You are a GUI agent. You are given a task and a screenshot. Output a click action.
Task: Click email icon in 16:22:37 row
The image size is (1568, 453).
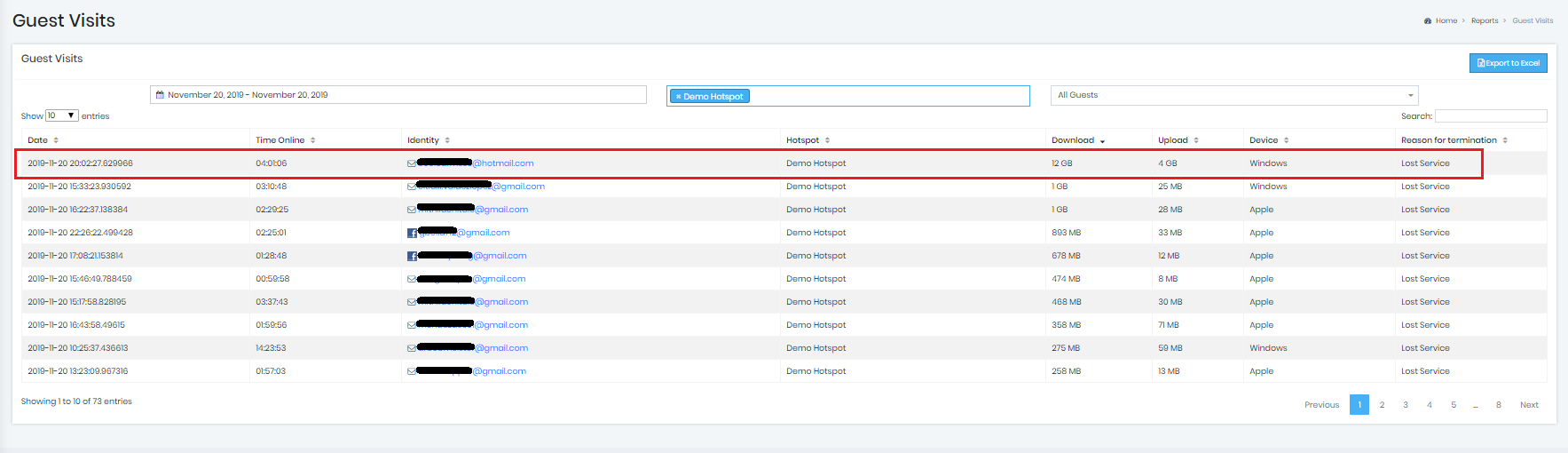tap(412, 210)
